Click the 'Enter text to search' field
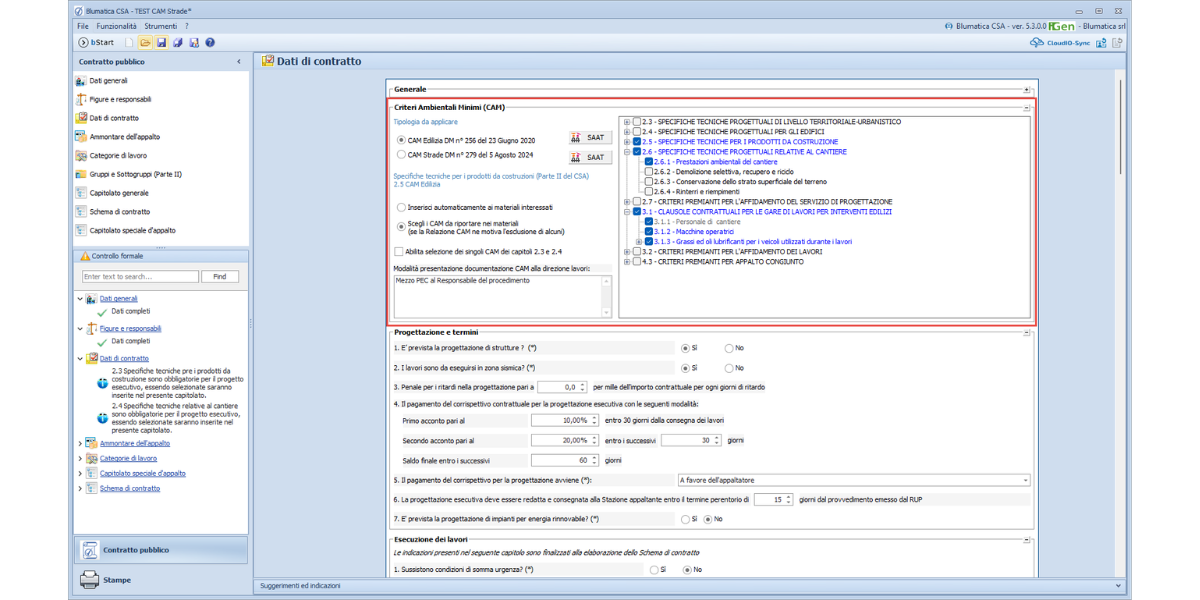This screenshot has height=600, width=1200. click(140, 277)
